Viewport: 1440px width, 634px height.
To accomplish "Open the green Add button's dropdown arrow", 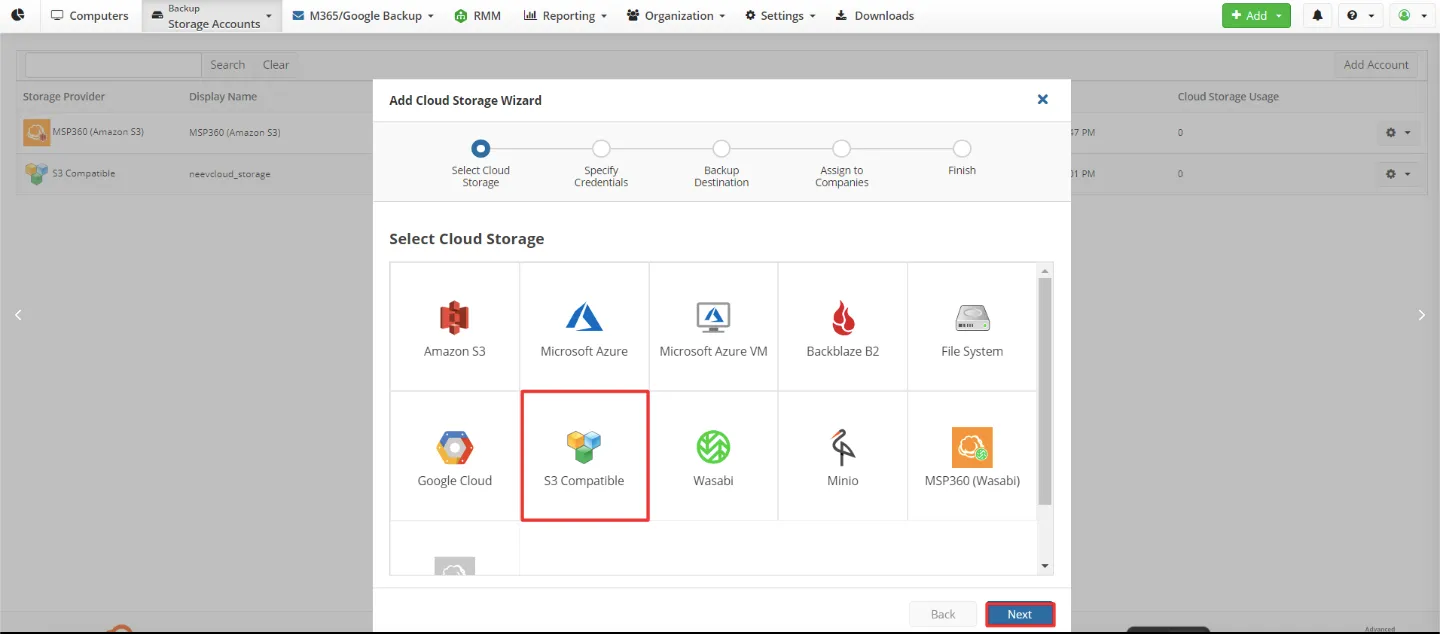I will (x=1279, y=15).
